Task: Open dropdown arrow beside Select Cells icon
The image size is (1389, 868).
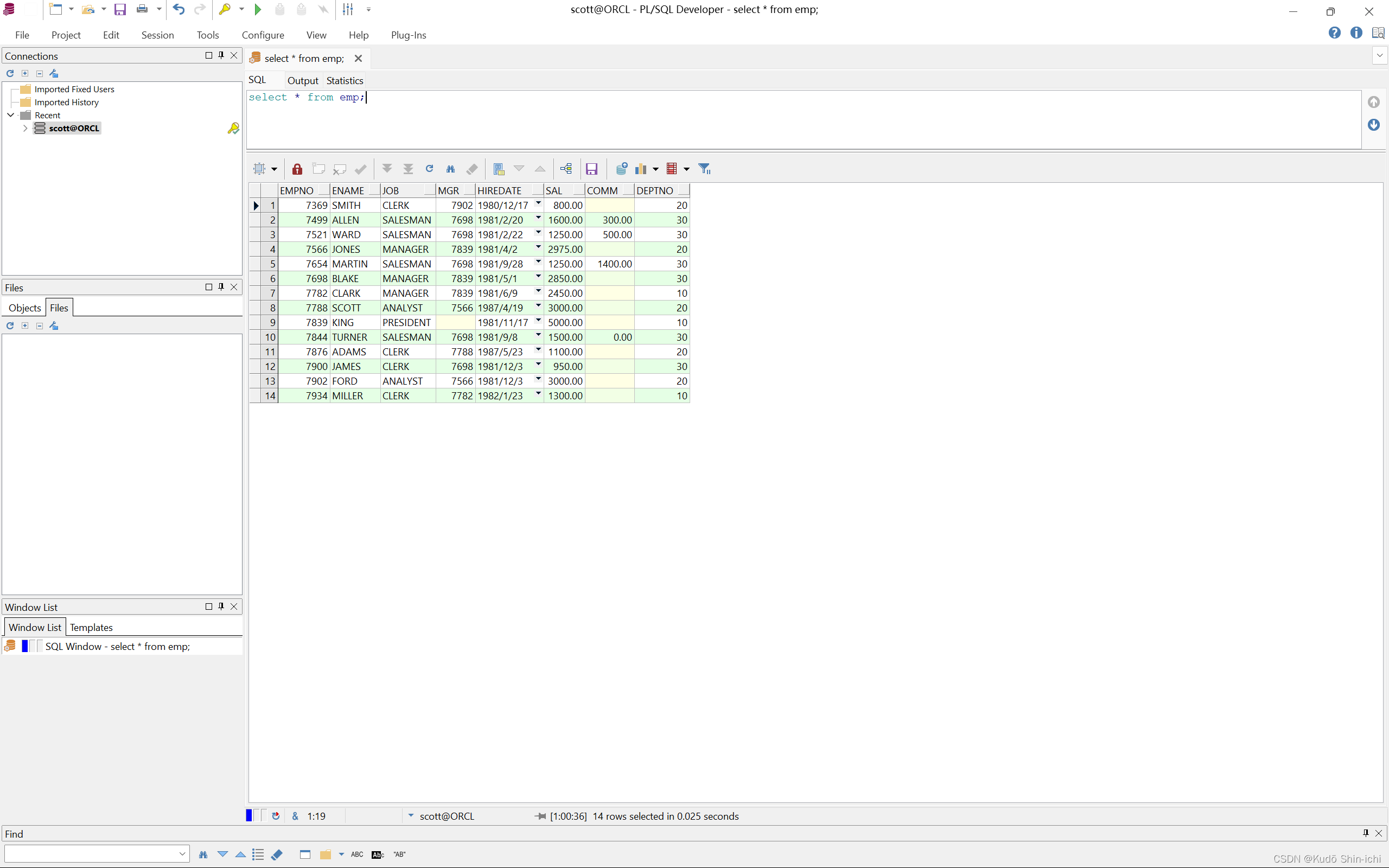Action: coord(275,169)
